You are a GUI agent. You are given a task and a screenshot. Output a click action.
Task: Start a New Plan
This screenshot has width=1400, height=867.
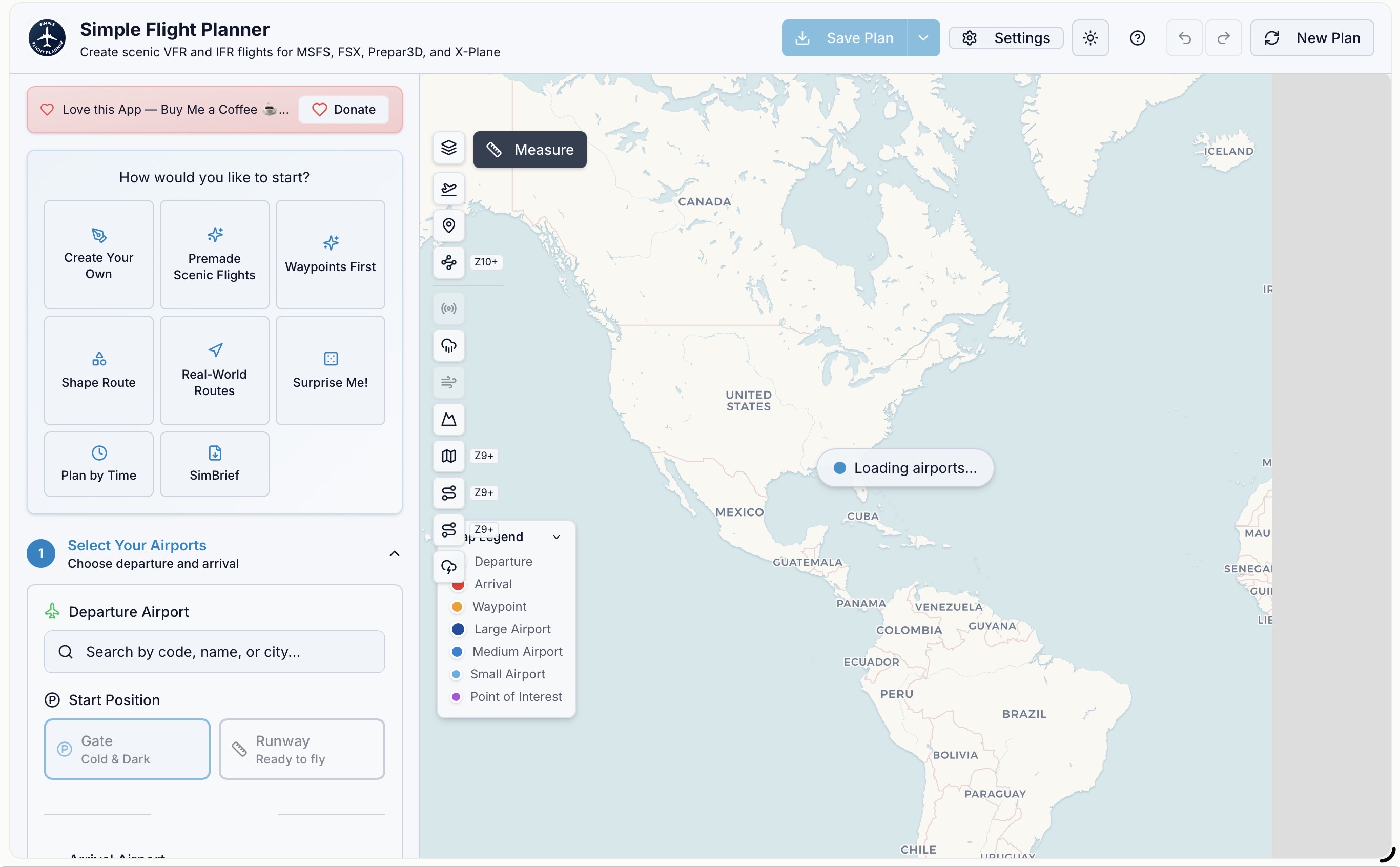[x=1312, y=38]
